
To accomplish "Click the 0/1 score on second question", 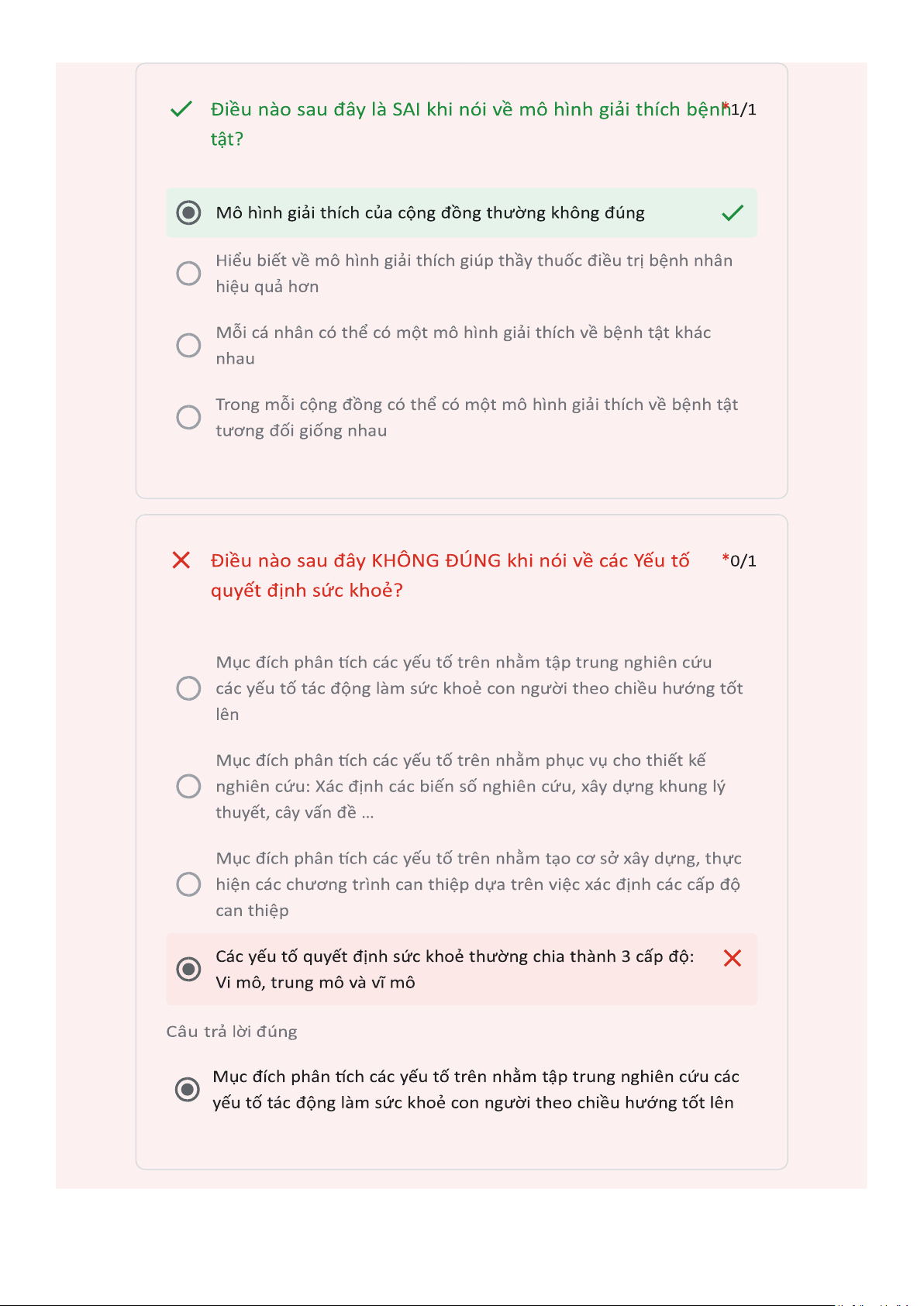I will (x=744, y=560).
